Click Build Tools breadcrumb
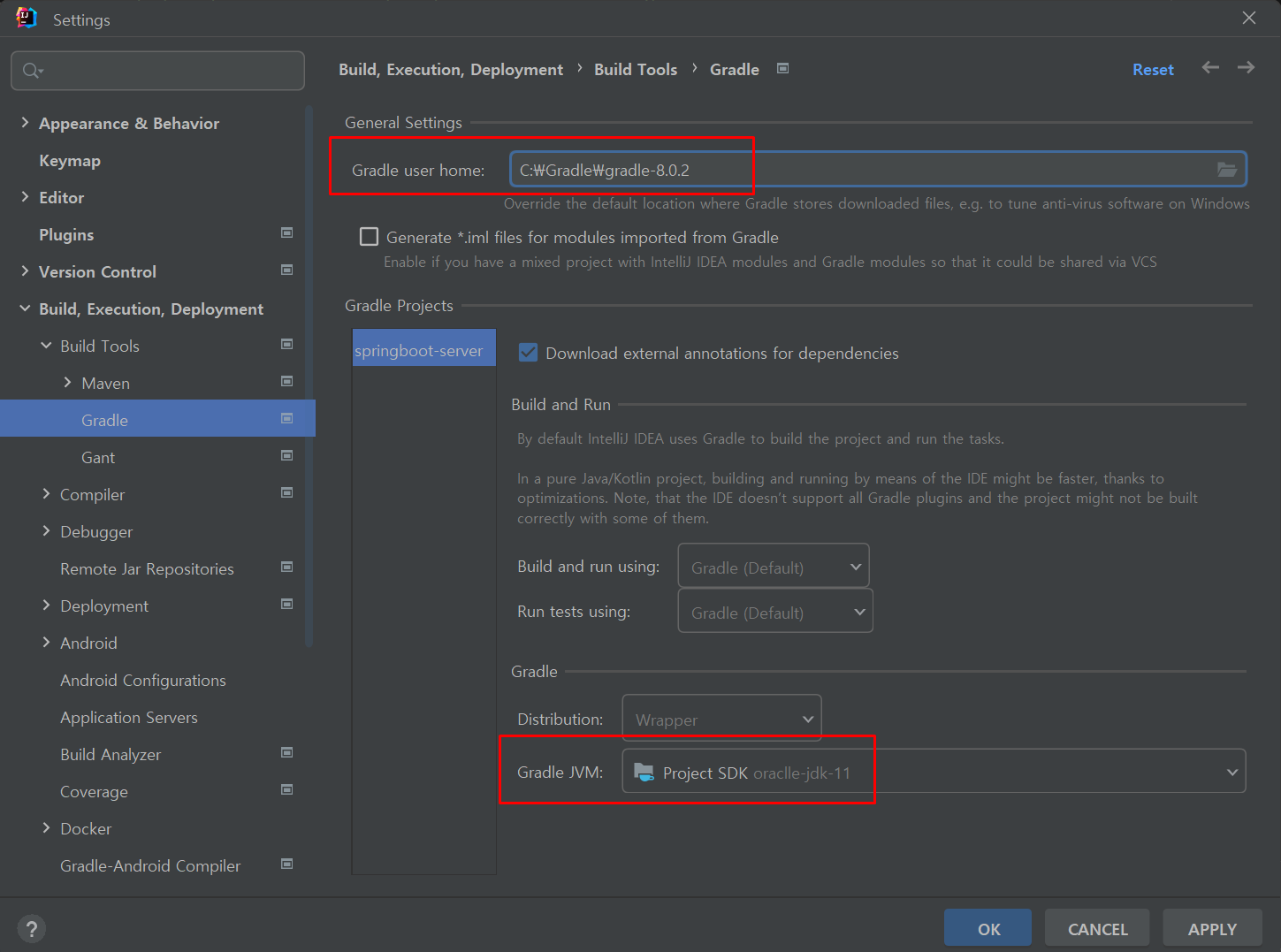This screenshot has height=952, width=1281. (x=636, y=69)
